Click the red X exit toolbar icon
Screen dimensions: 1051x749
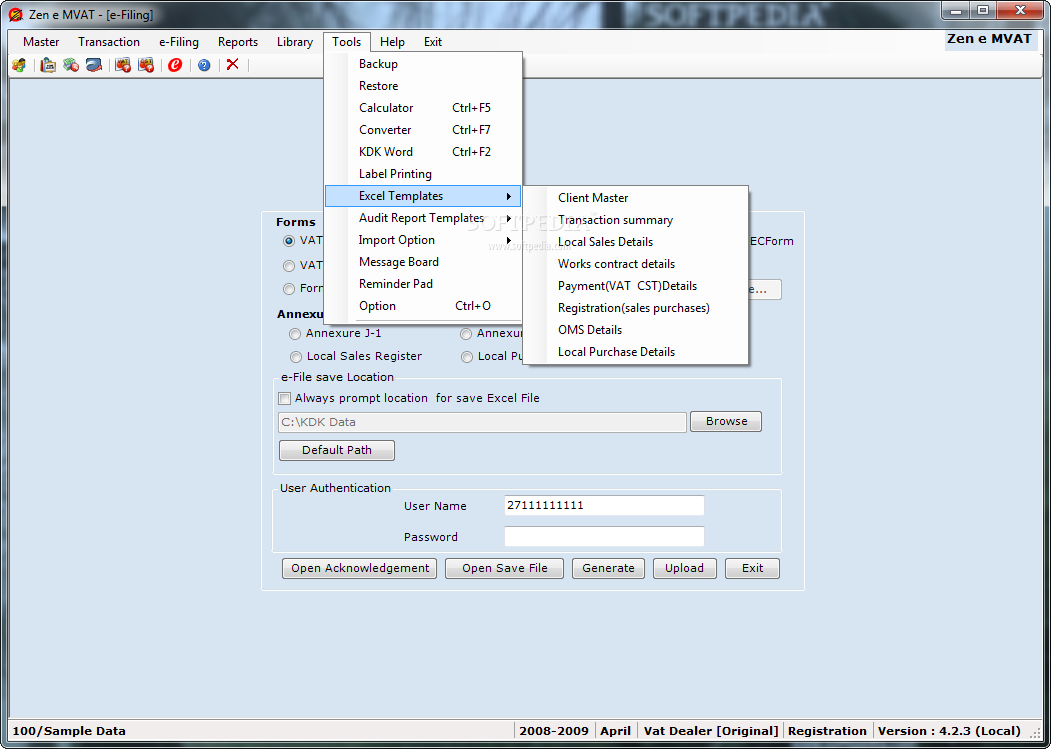pos(233,64)
